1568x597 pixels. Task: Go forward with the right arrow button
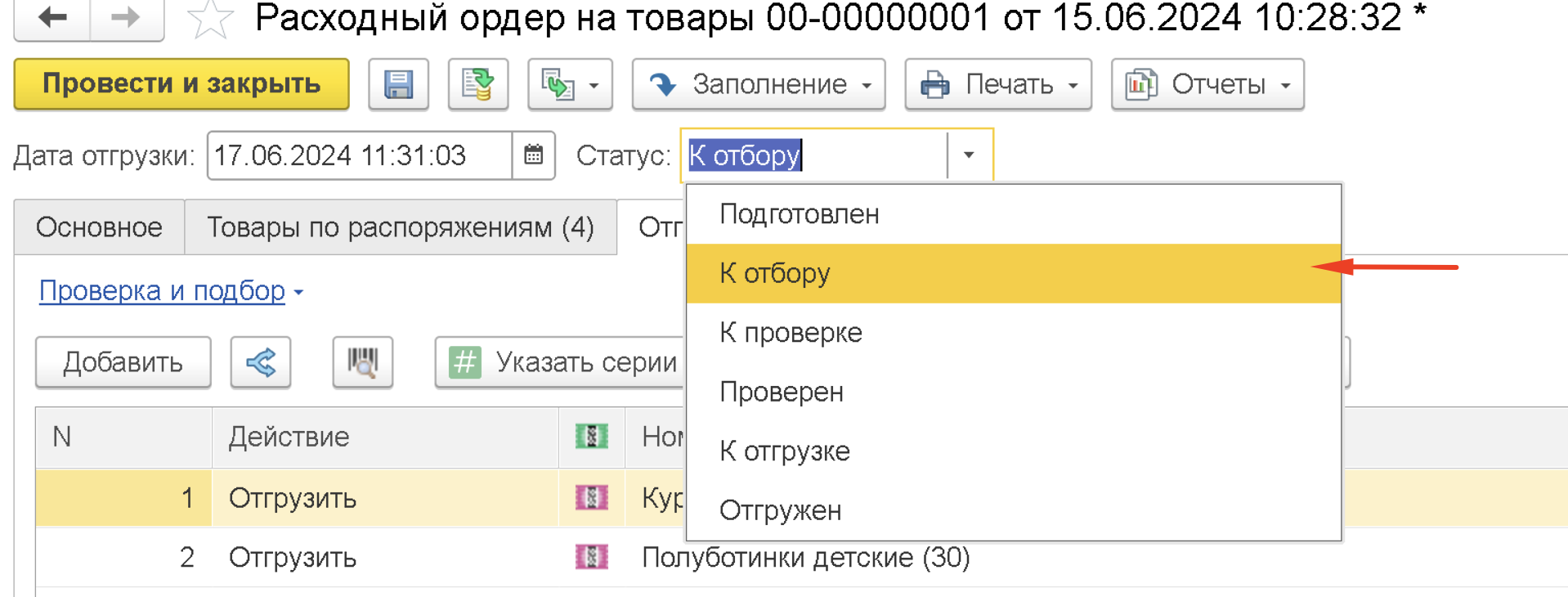coord(126,18)
